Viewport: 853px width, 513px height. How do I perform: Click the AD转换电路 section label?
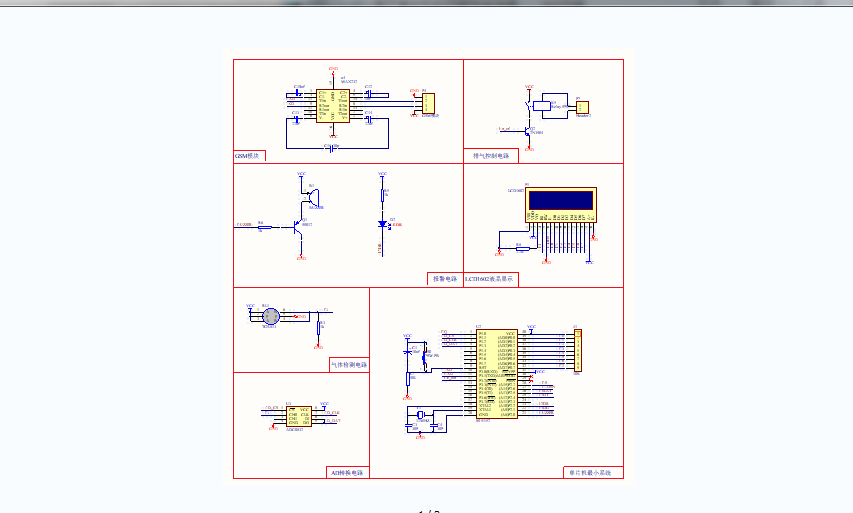click(347, 473)
